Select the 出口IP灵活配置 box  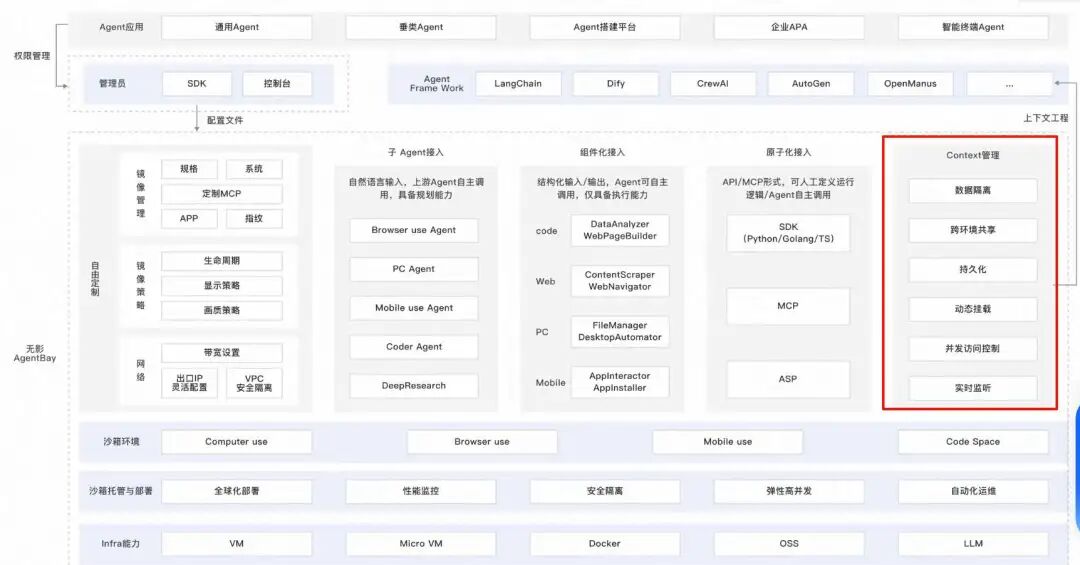[189, 383]
